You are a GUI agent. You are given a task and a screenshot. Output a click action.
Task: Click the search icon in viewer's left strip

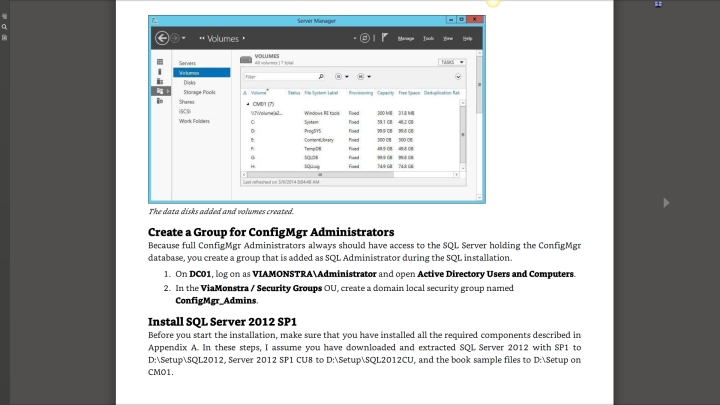tap(4, 27)
